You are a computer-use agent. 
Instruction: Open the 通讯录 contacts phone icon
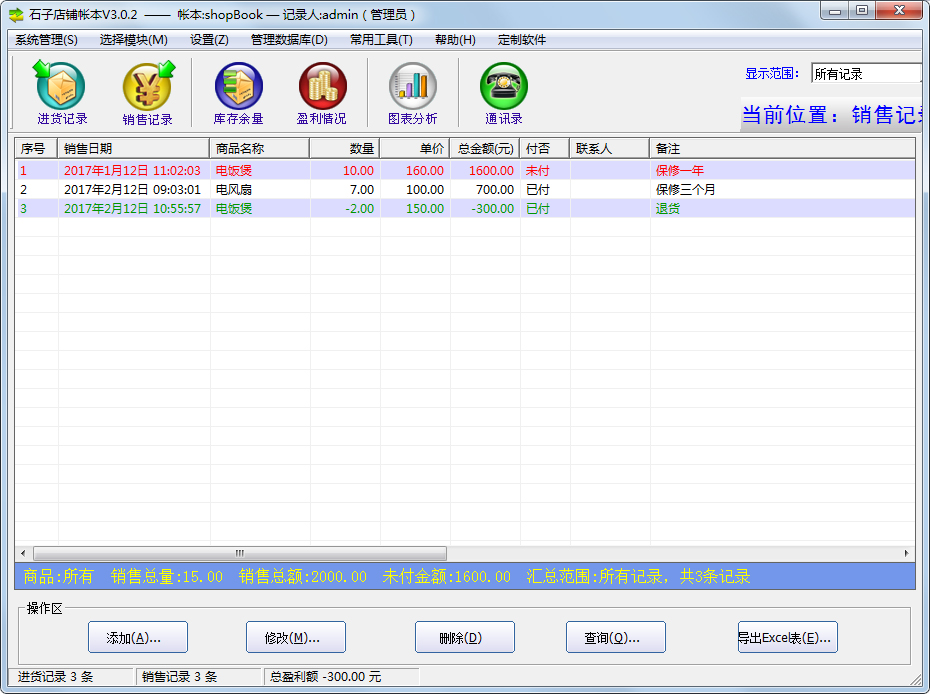(x=503, y=88)
